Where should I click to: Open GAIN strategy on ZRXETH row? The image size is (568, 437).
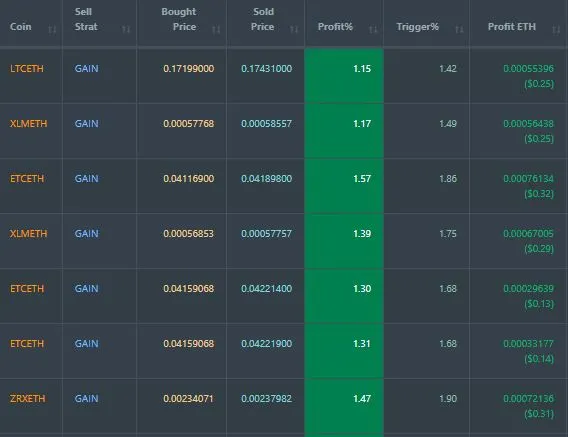pos(86,399)
